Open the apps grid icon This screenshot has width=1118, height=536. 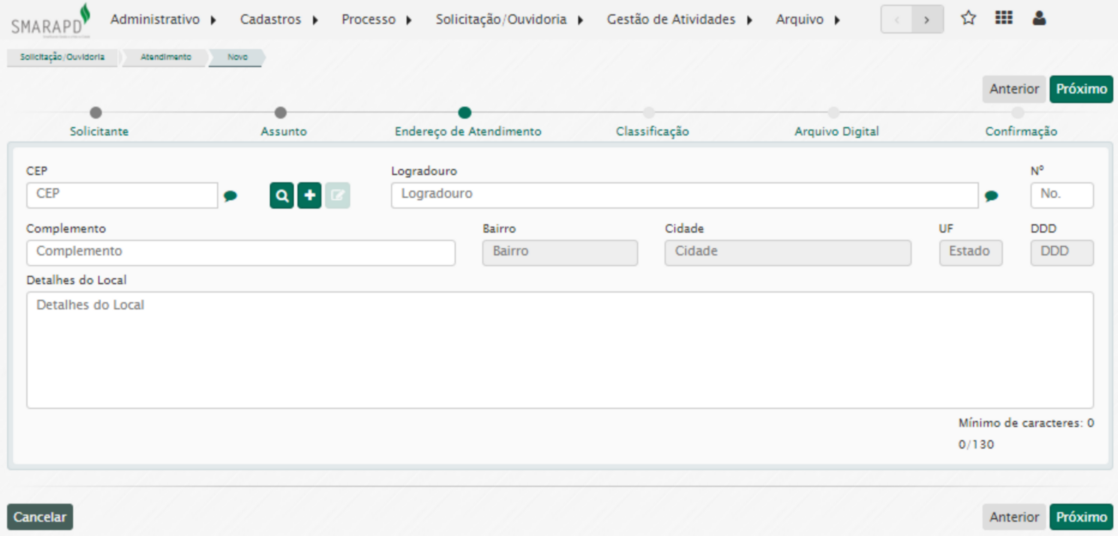[1003, 19]
